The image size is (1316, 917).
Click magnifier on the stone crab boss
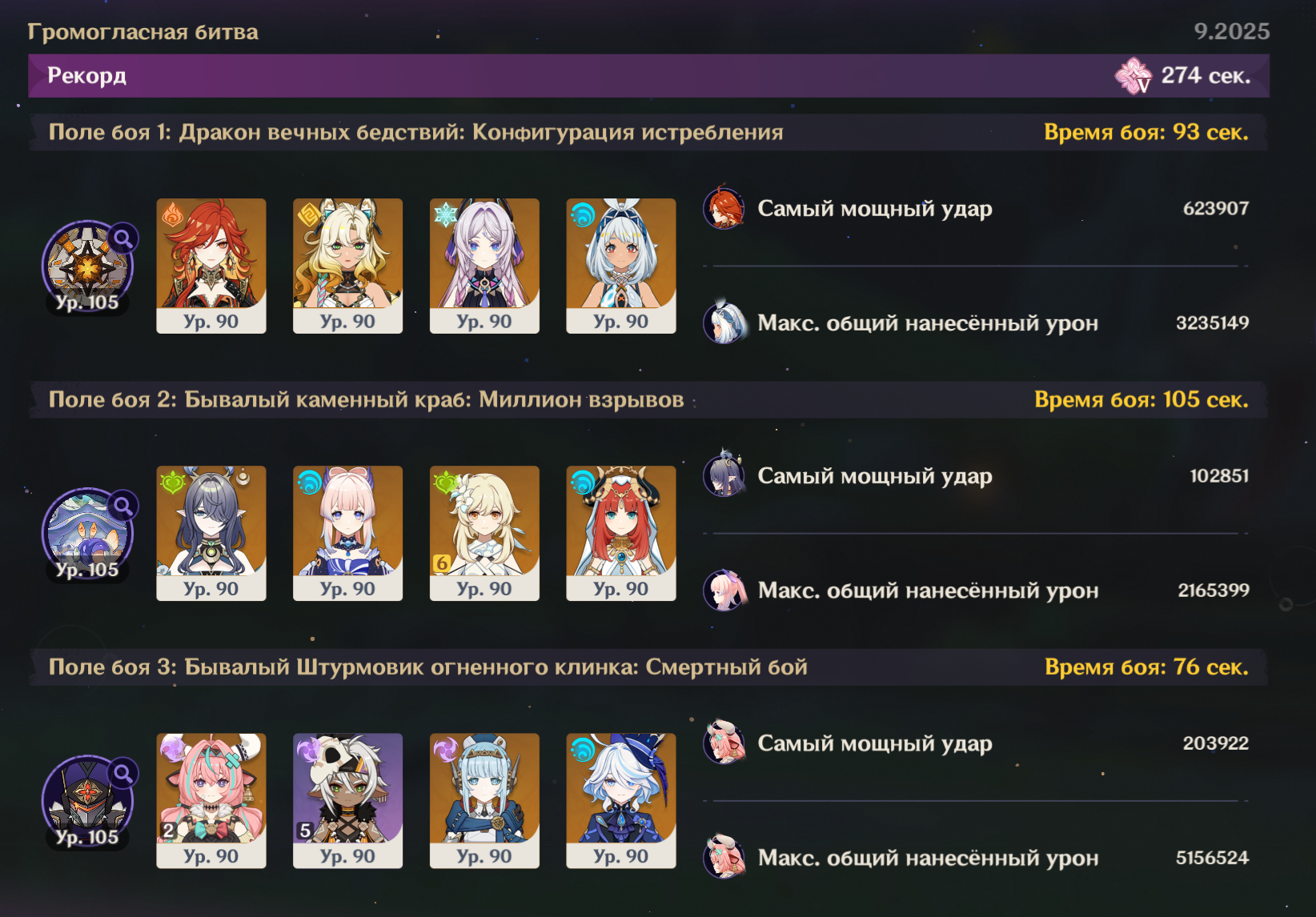click(122, 506)
